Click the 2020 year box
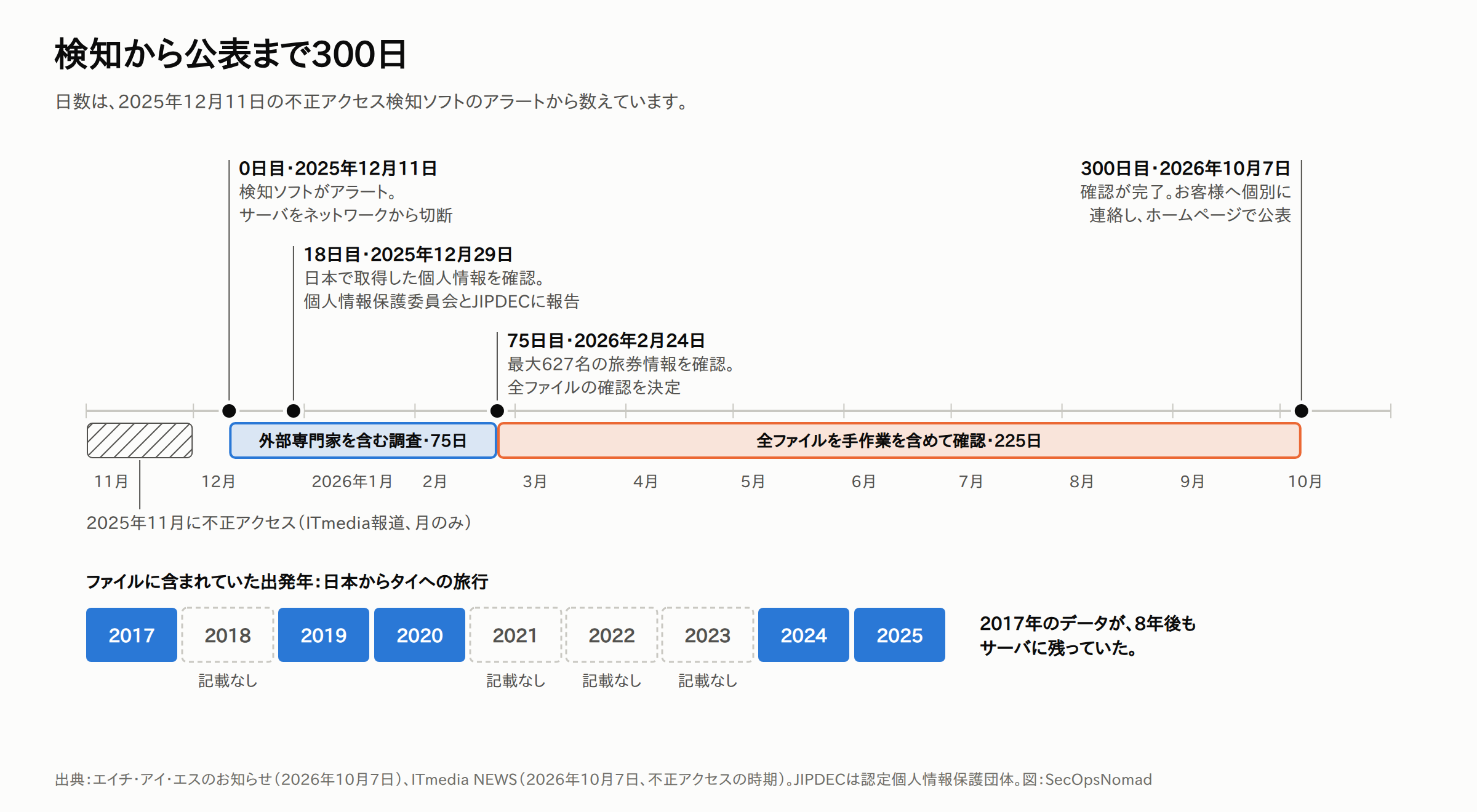Screen dimensions: 1477x812 click(420, 635)
